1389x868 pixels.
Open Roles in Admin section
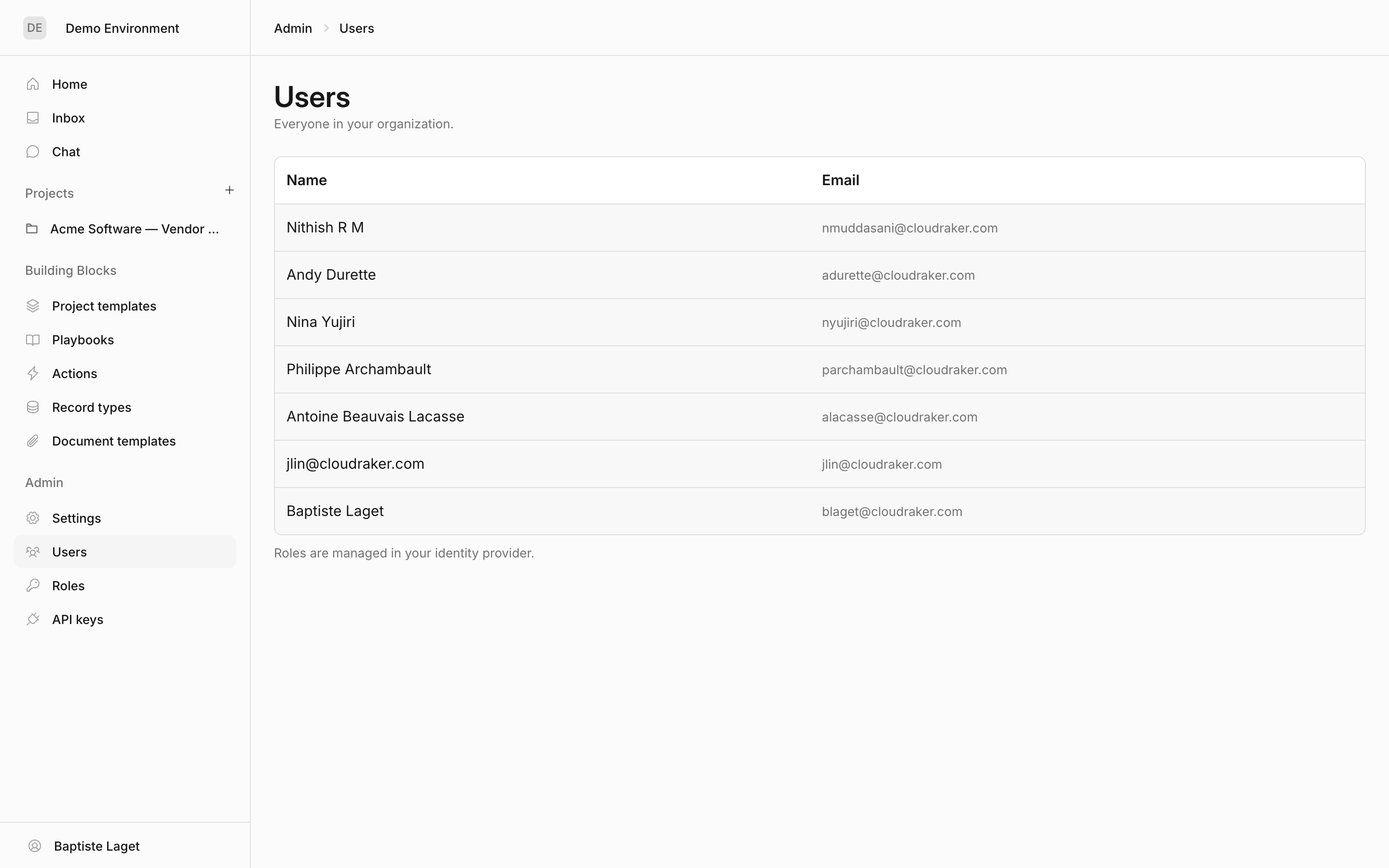point(124,585)
